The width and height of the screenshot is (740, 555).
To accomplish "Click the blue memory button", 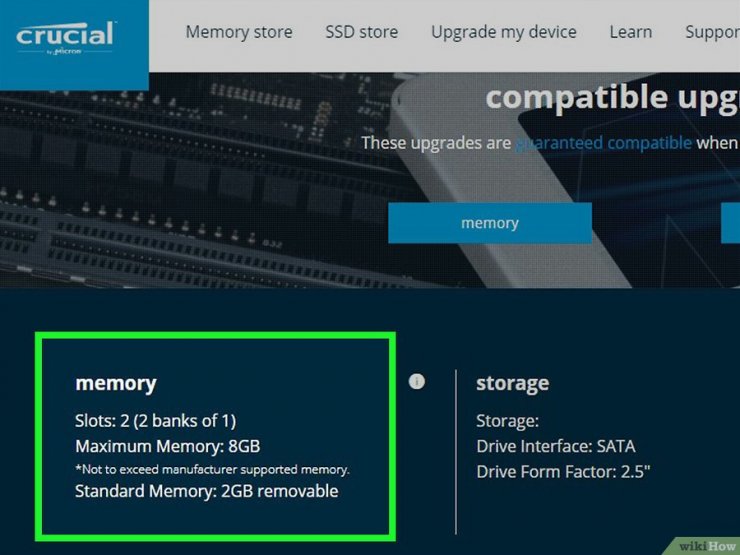I will pyautogui.click(x=490, y=223).
